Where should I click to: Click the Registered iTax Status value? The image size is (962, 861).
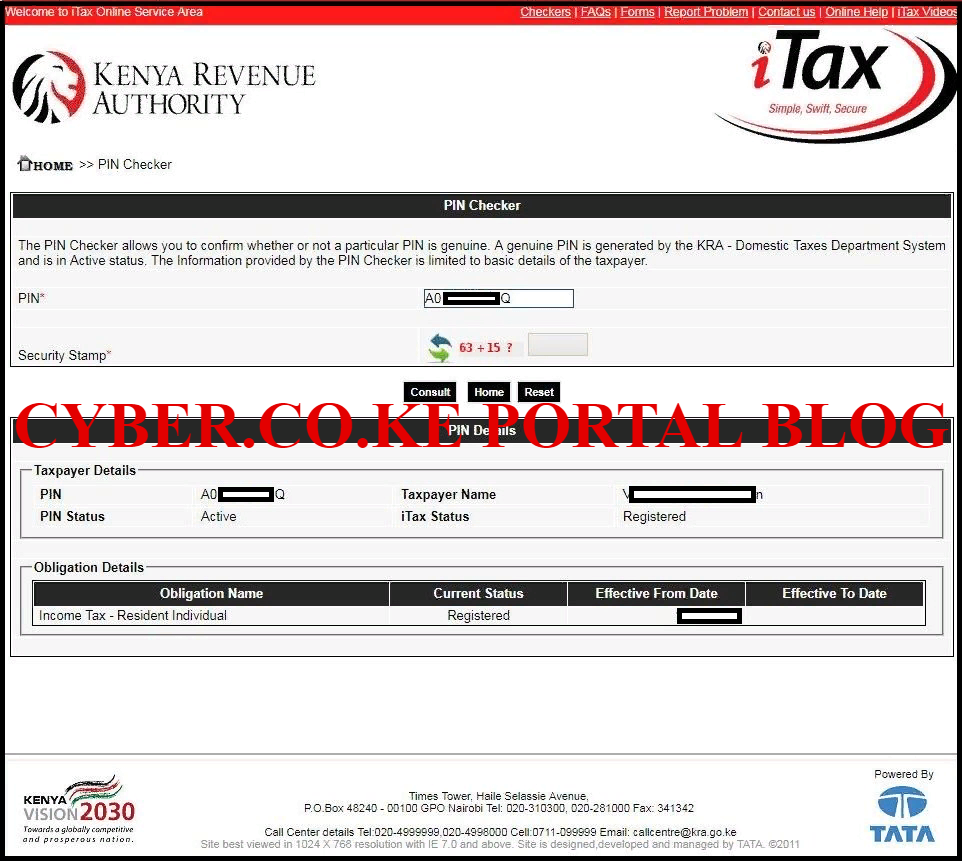click(654, 517)
